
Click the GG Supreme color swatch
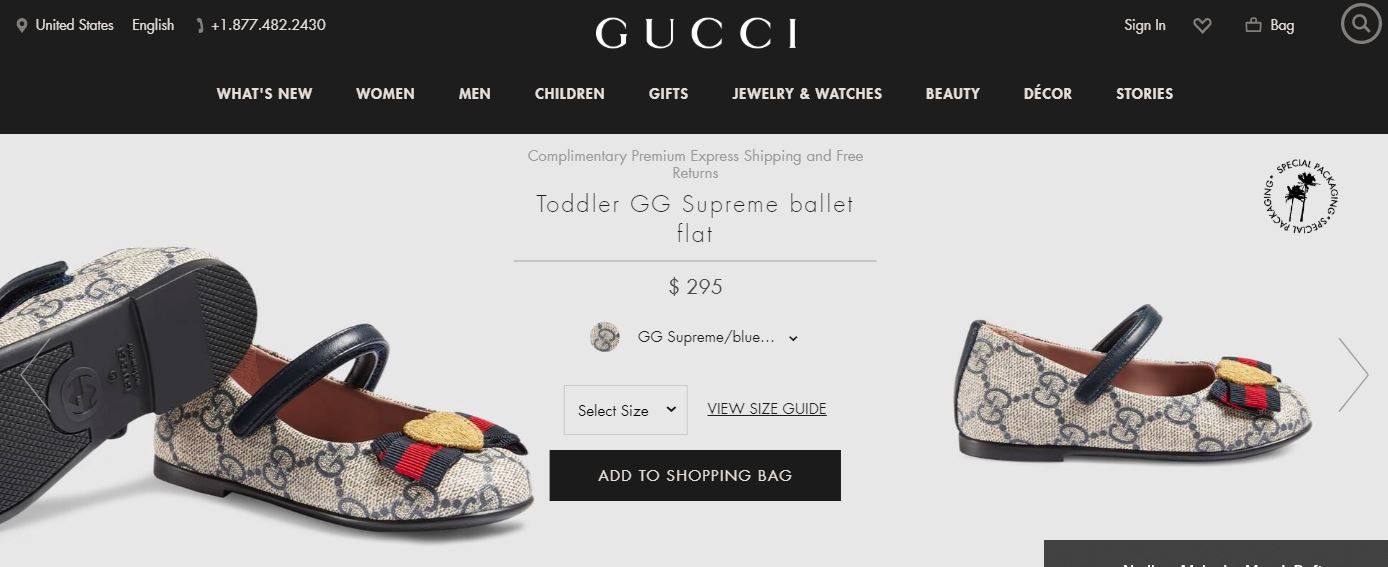click(605, 337)
